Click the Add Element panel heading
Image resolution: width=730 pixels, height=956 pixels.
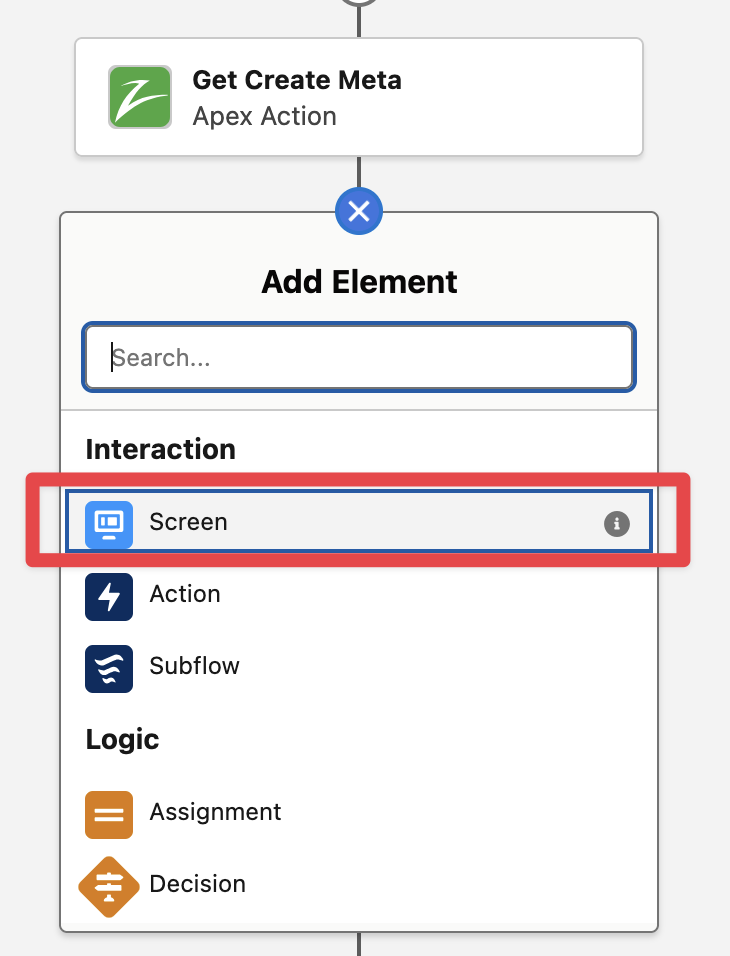click(x=359, y=282)
